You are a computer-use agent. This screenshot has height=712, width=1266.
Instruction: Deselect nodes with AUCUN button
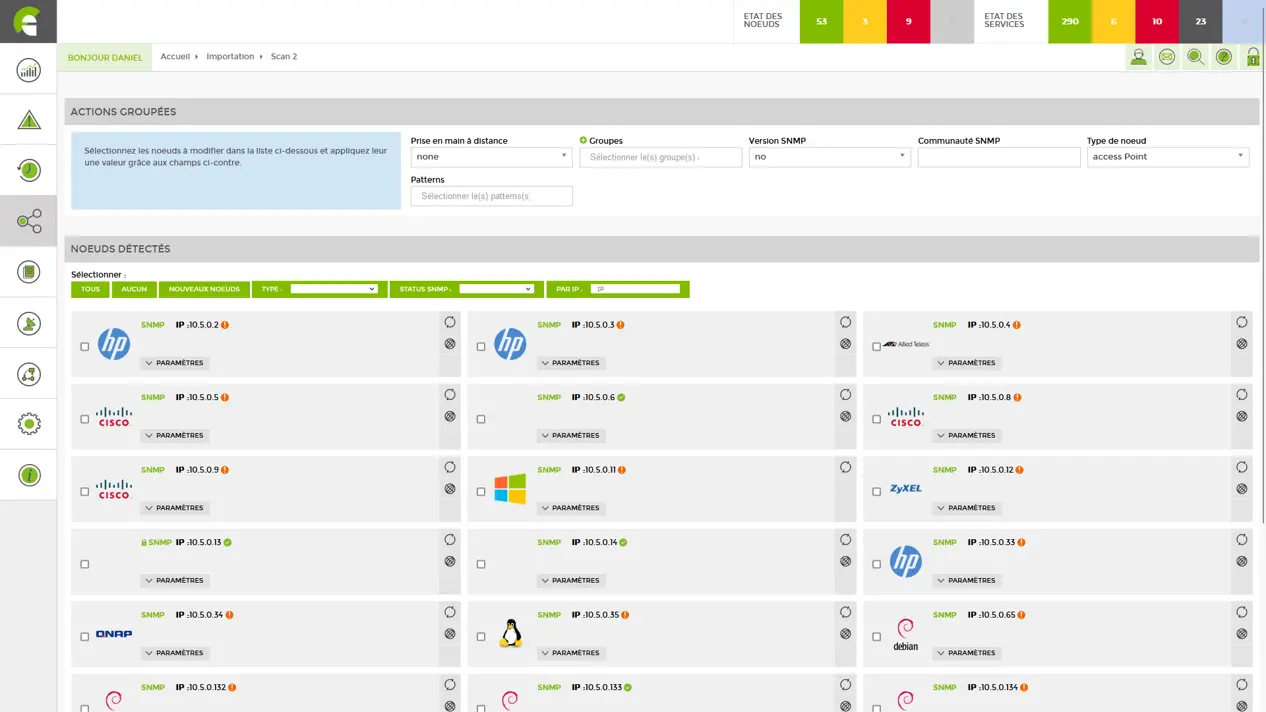134,289
